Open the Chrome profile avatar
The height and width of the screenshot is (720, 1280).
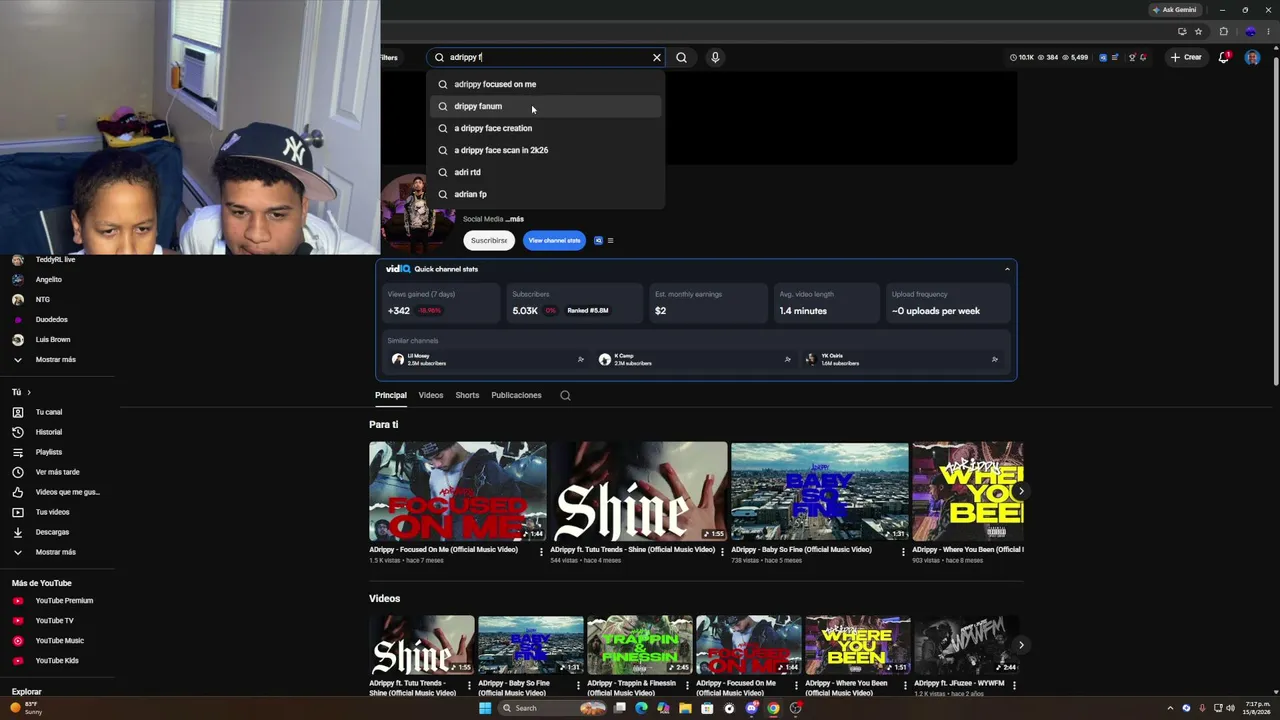pos(1250,31)
